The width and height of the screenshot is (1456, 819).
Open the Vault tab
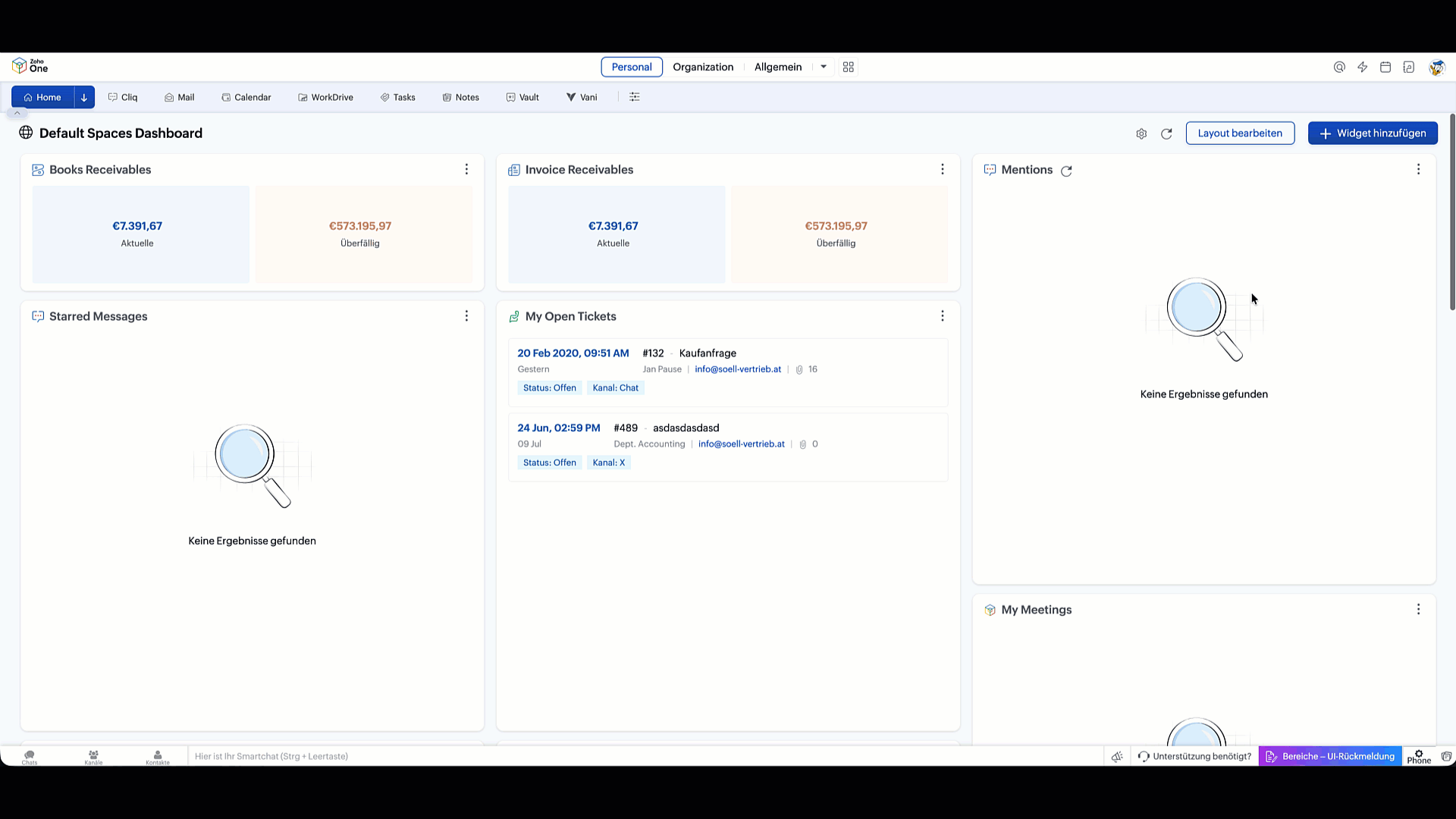click(x=522, y=97)
